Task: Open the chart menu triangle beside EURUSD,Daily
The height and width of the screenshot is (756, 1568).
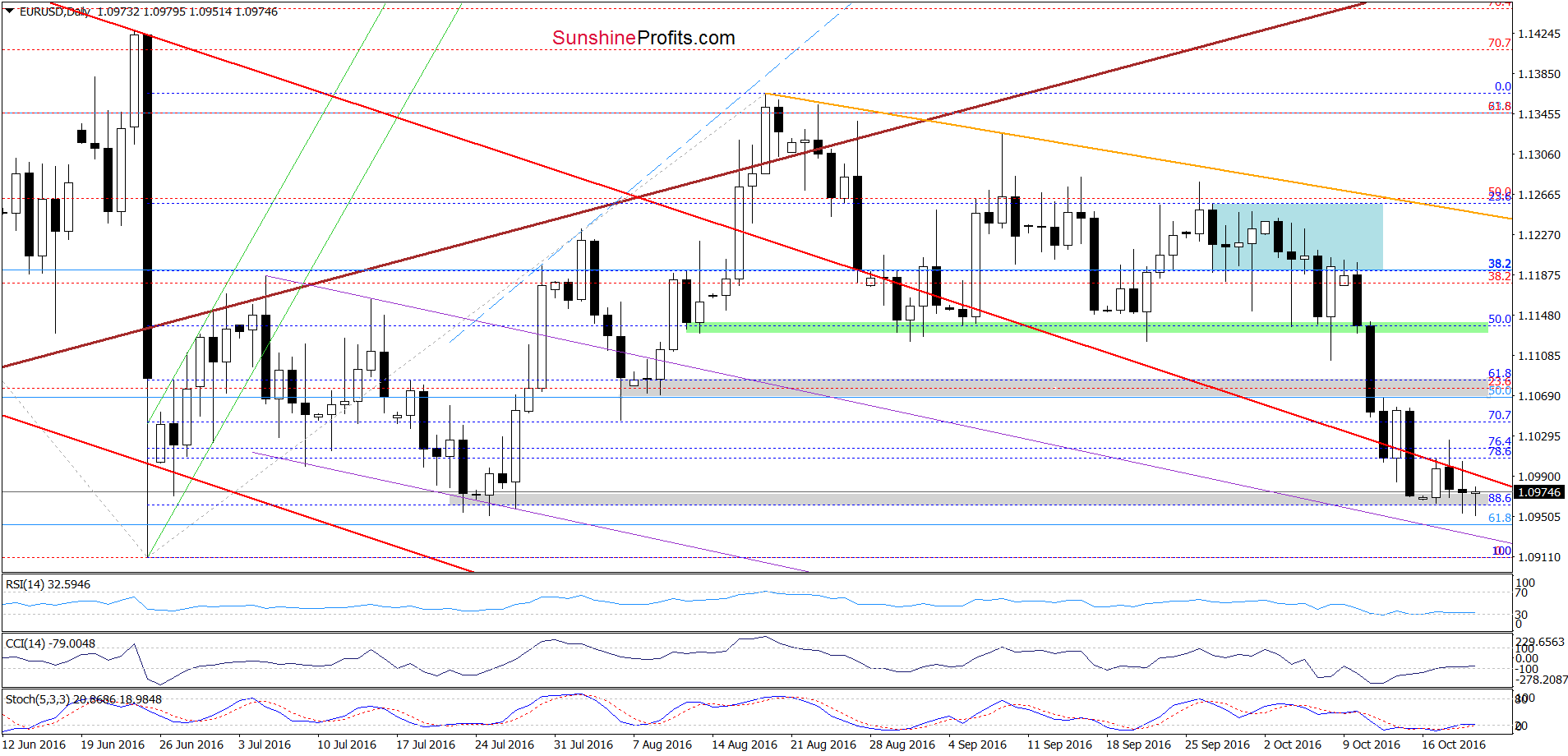Action: pyautogui.click(x=10, y=12)
